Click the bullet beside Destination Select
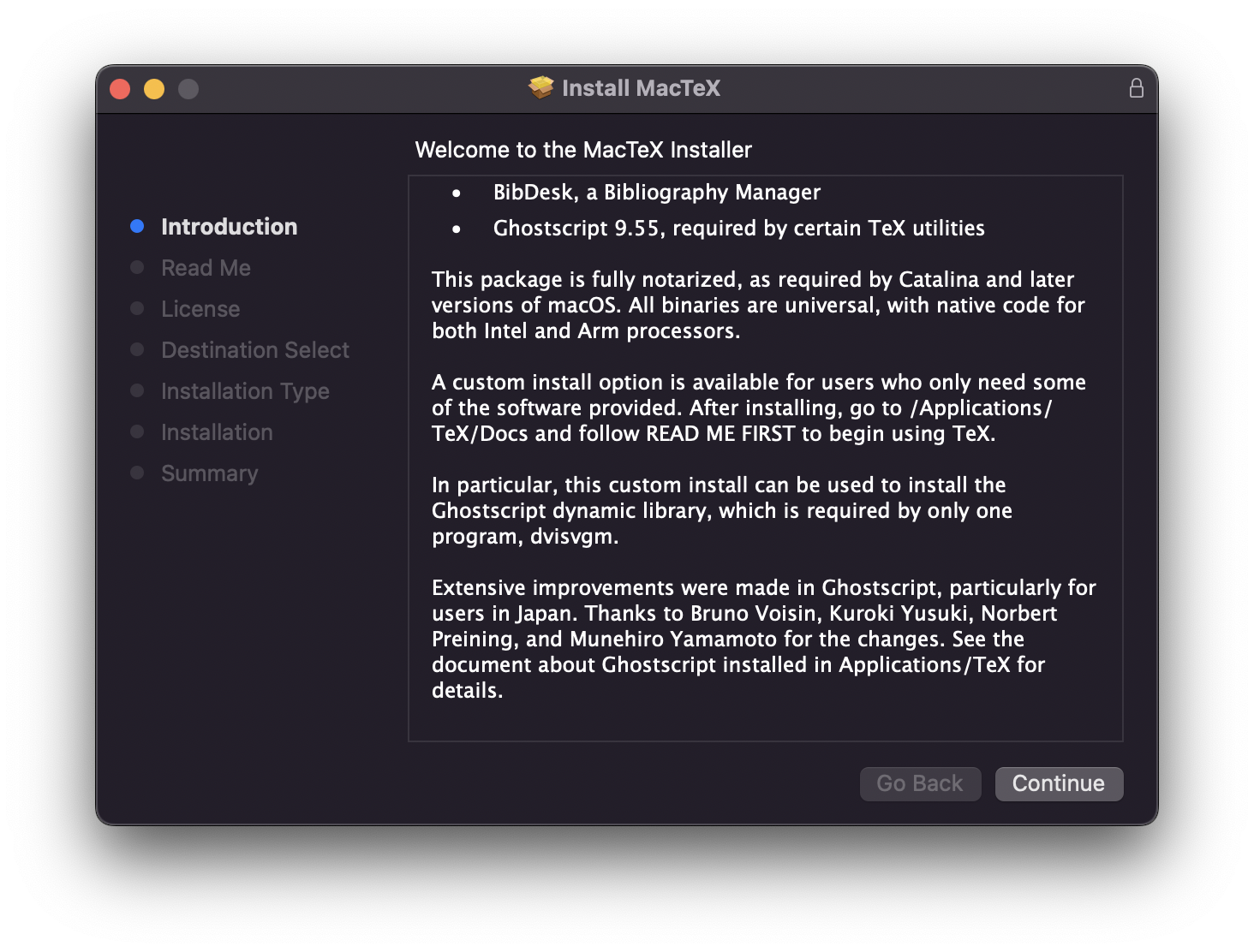Image resolution: width=1254 pixels, height=952 pixels. (137, 349)
